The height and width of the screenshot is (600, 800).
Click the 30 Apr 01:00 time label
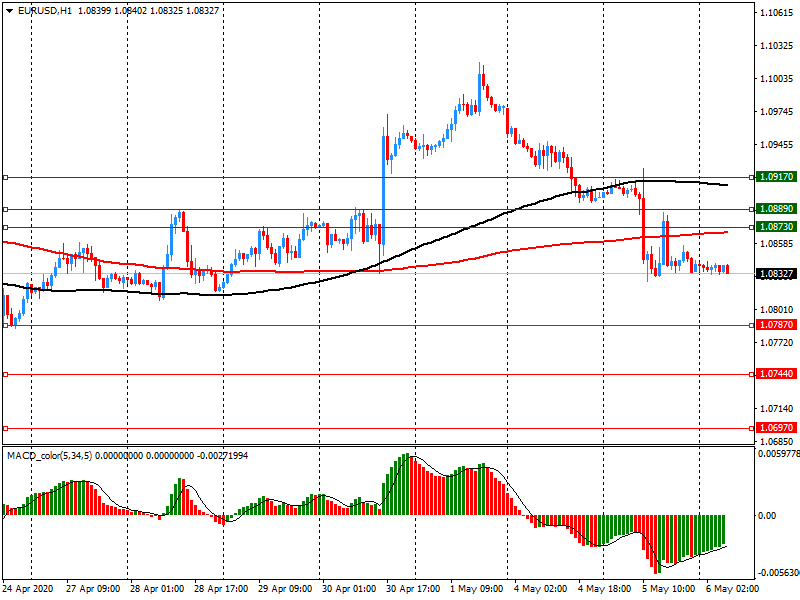349,589
